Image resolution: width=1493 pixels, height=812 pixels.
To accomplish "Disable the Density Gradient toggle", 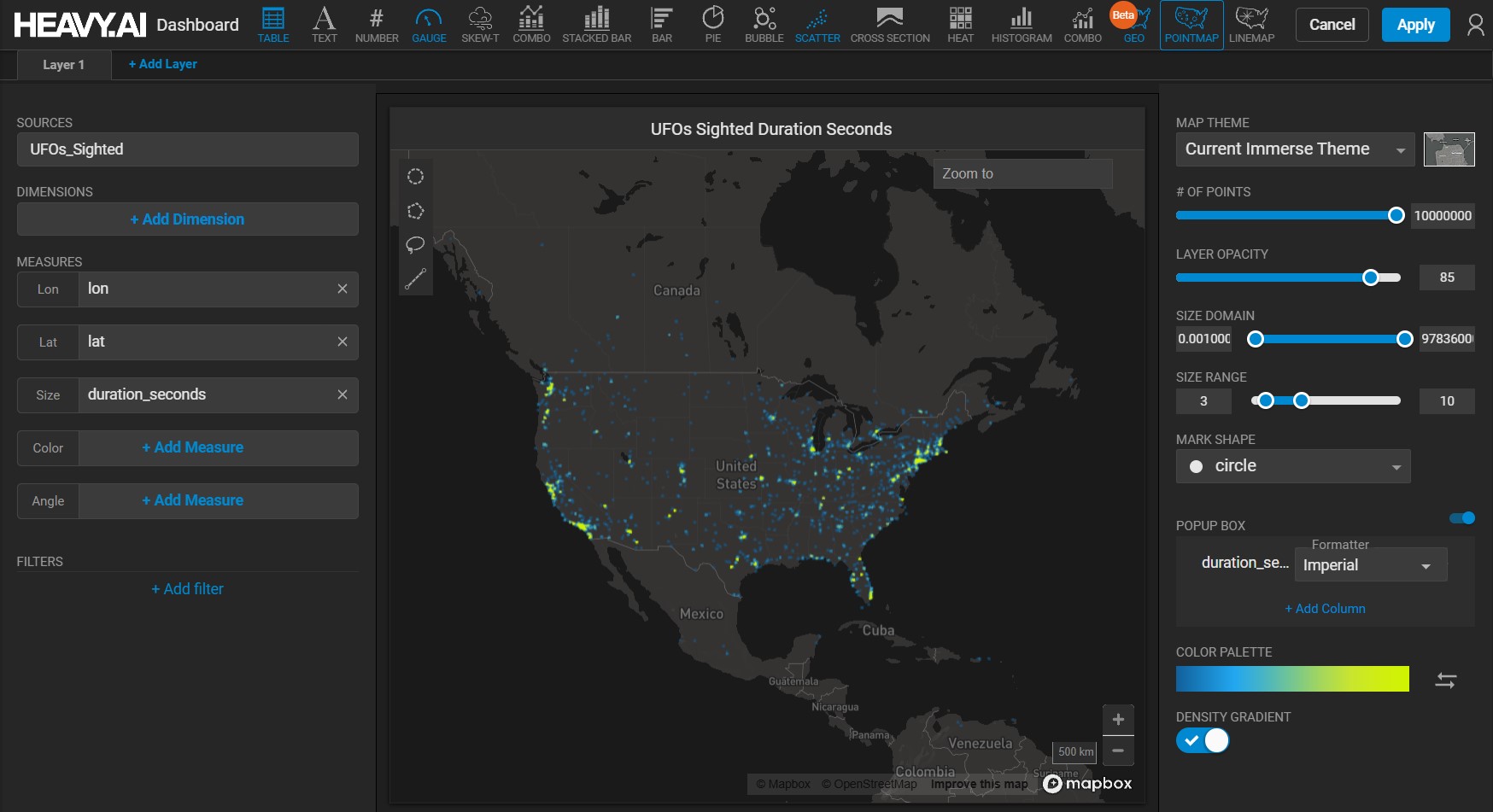I will [1203, 740].
